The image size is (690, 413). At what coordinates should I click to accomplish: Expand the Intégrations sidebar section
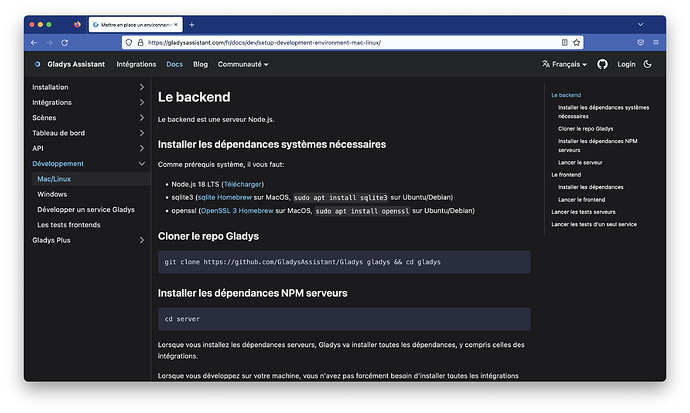pos(142,102)
